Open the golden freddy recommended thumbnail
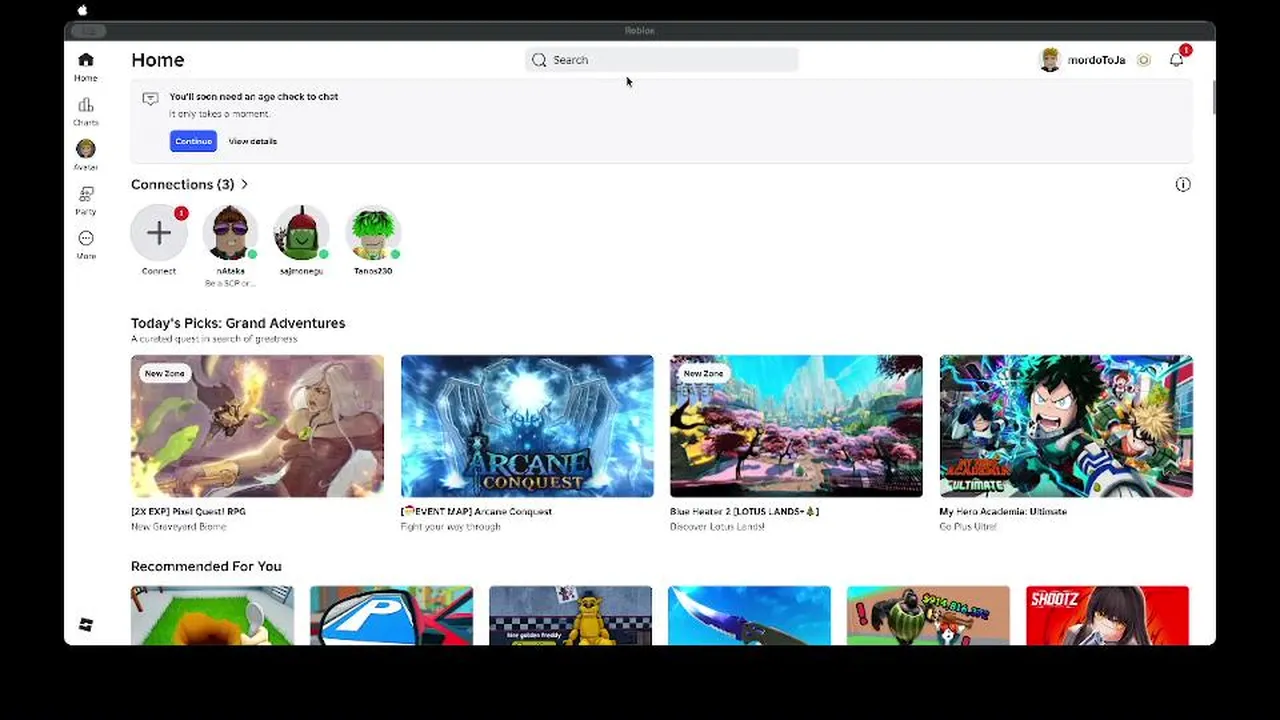Screen dimensions: 1280x720 pyautogui.click(x=570, y=615)
